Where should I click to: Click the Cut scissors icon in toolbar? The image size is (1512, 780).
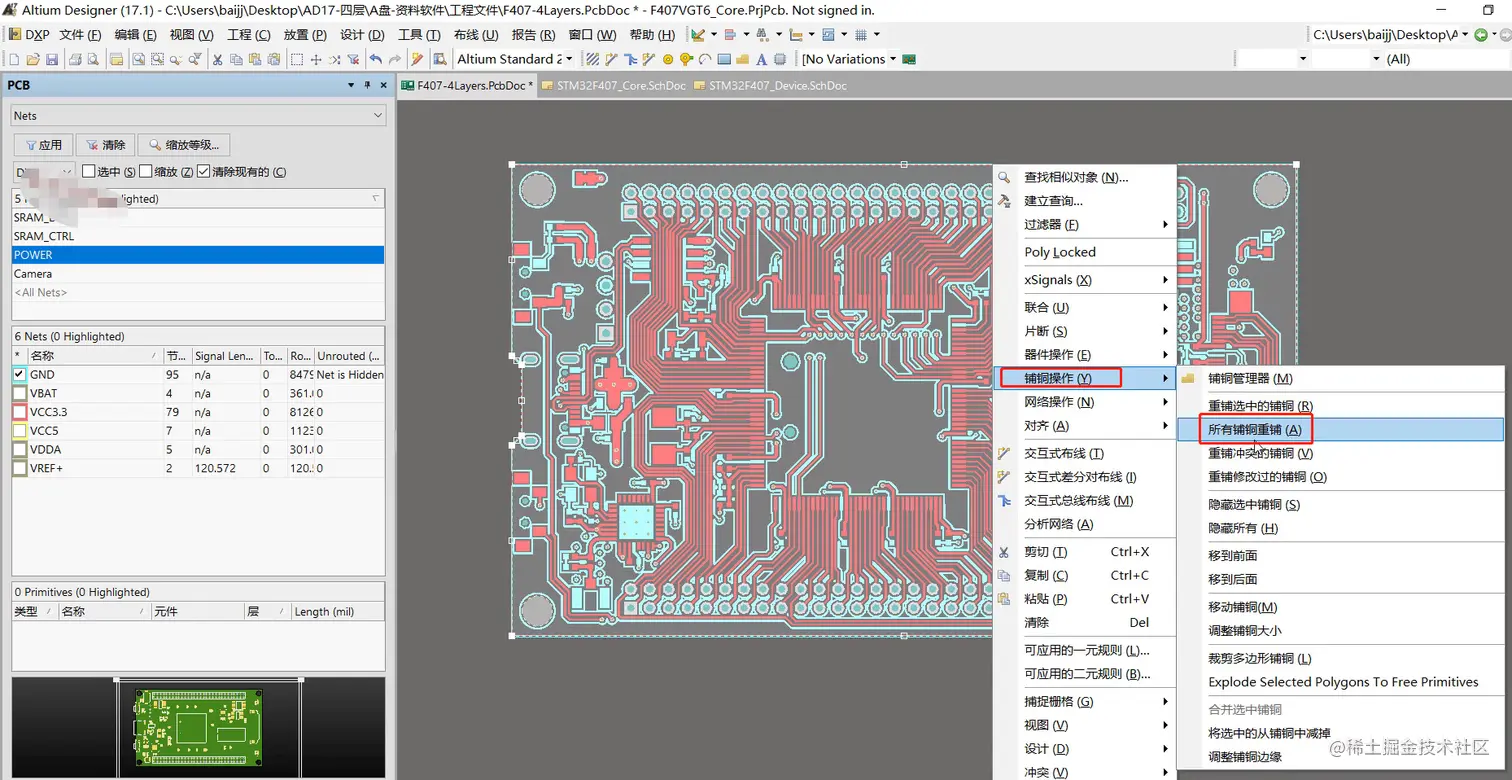pyautogui.click(x=217, y=60)
